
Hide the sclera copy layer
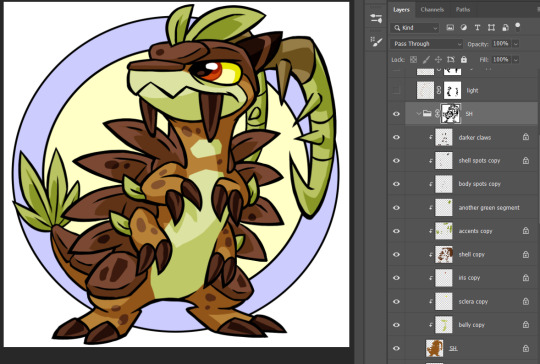click(x=396, y=301)
